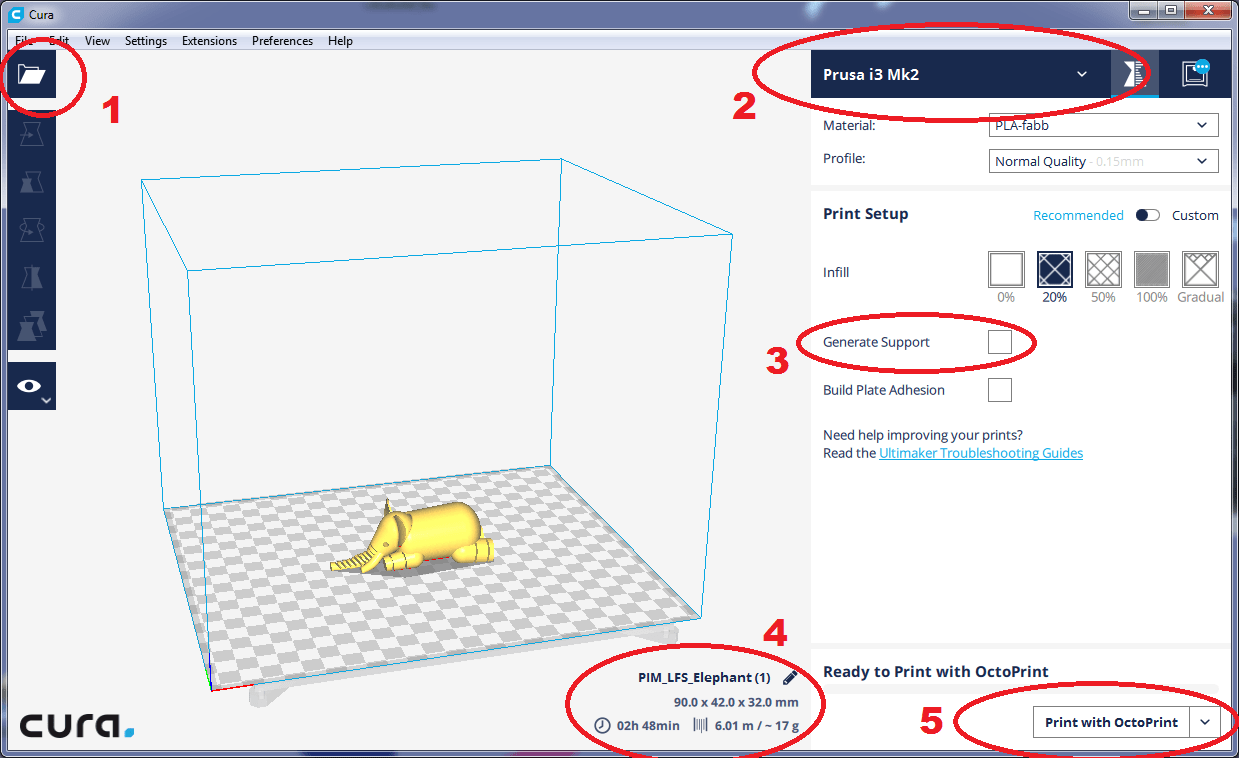Expand the print output options arrow
This screenshot has width=1239, height=758.
click(x=1205, y=722)
